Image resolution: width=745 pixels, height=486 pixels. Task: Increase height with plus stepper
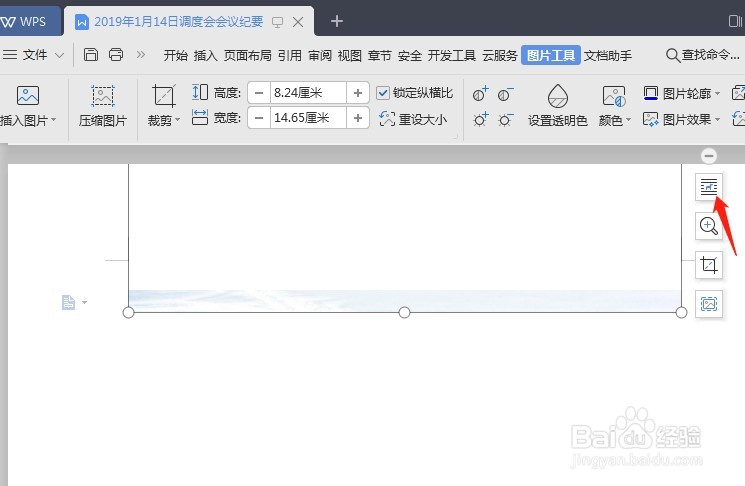[x=358, y=93]
